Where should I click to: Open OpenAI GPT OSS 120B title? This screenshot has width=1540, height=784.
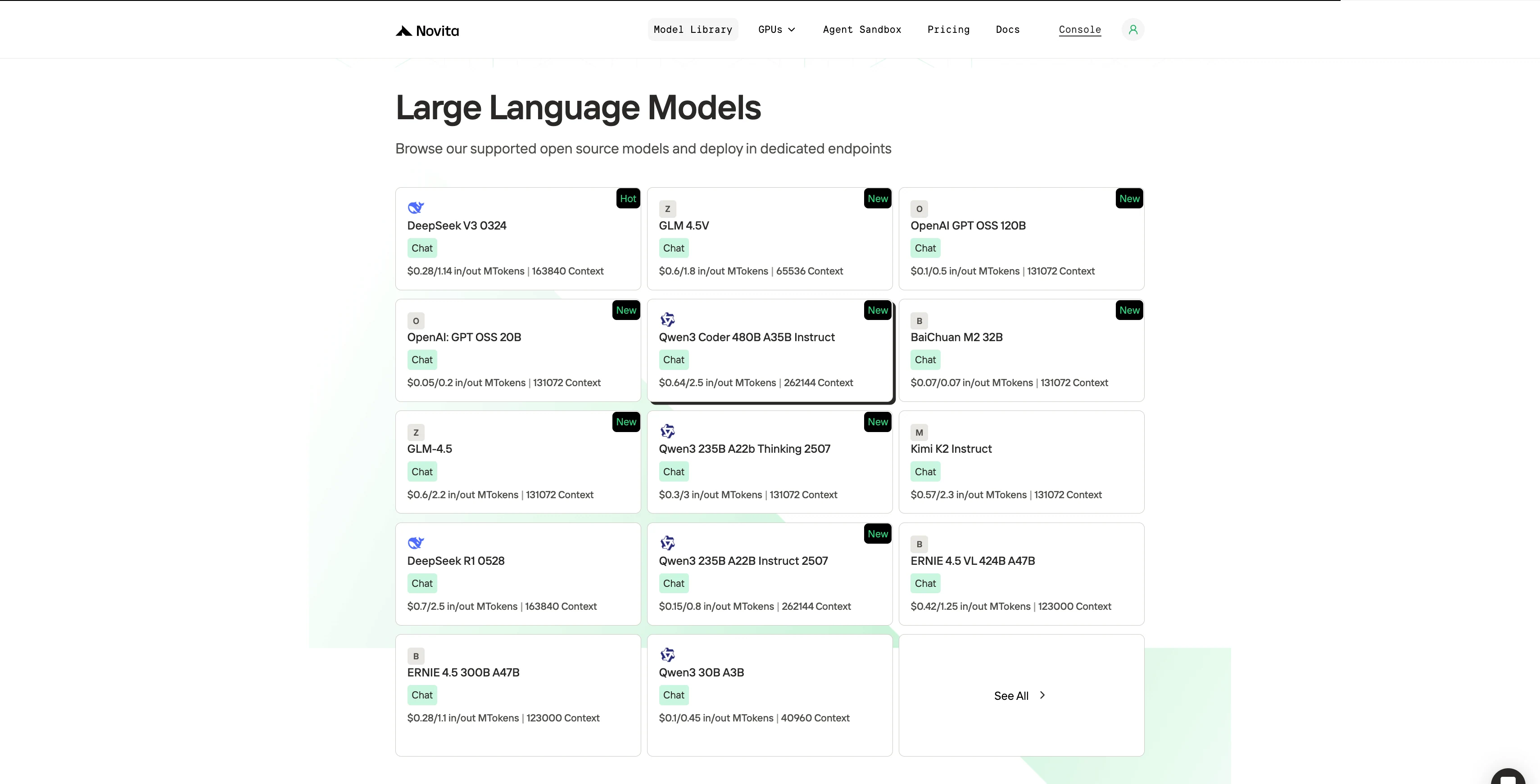coord(968,226)
